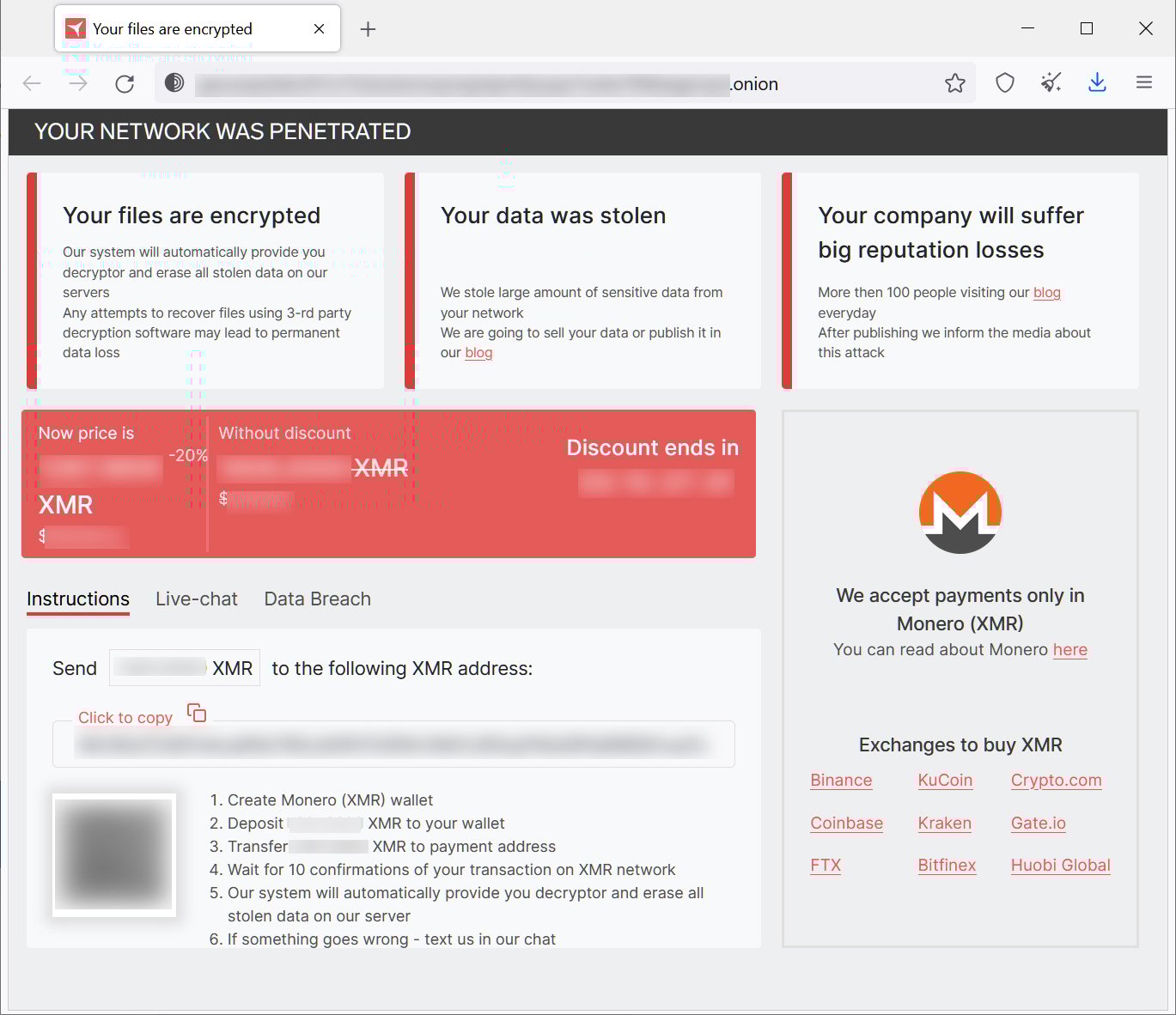Click 'If something goes wrong' step text
This screenshot has width=1176, height=1015.
392,939
